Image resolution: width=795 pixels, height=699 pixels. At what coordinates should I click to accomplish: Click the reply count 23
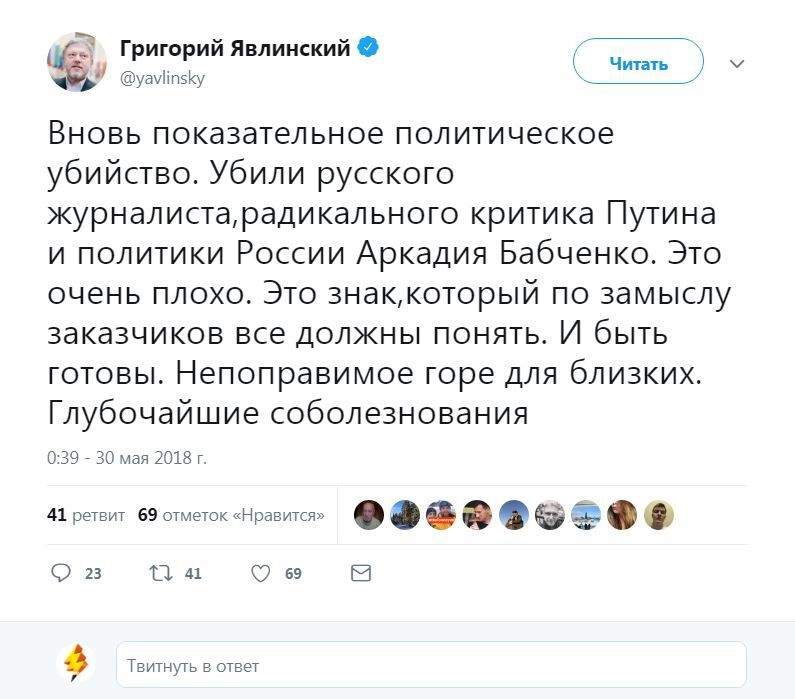93,574
